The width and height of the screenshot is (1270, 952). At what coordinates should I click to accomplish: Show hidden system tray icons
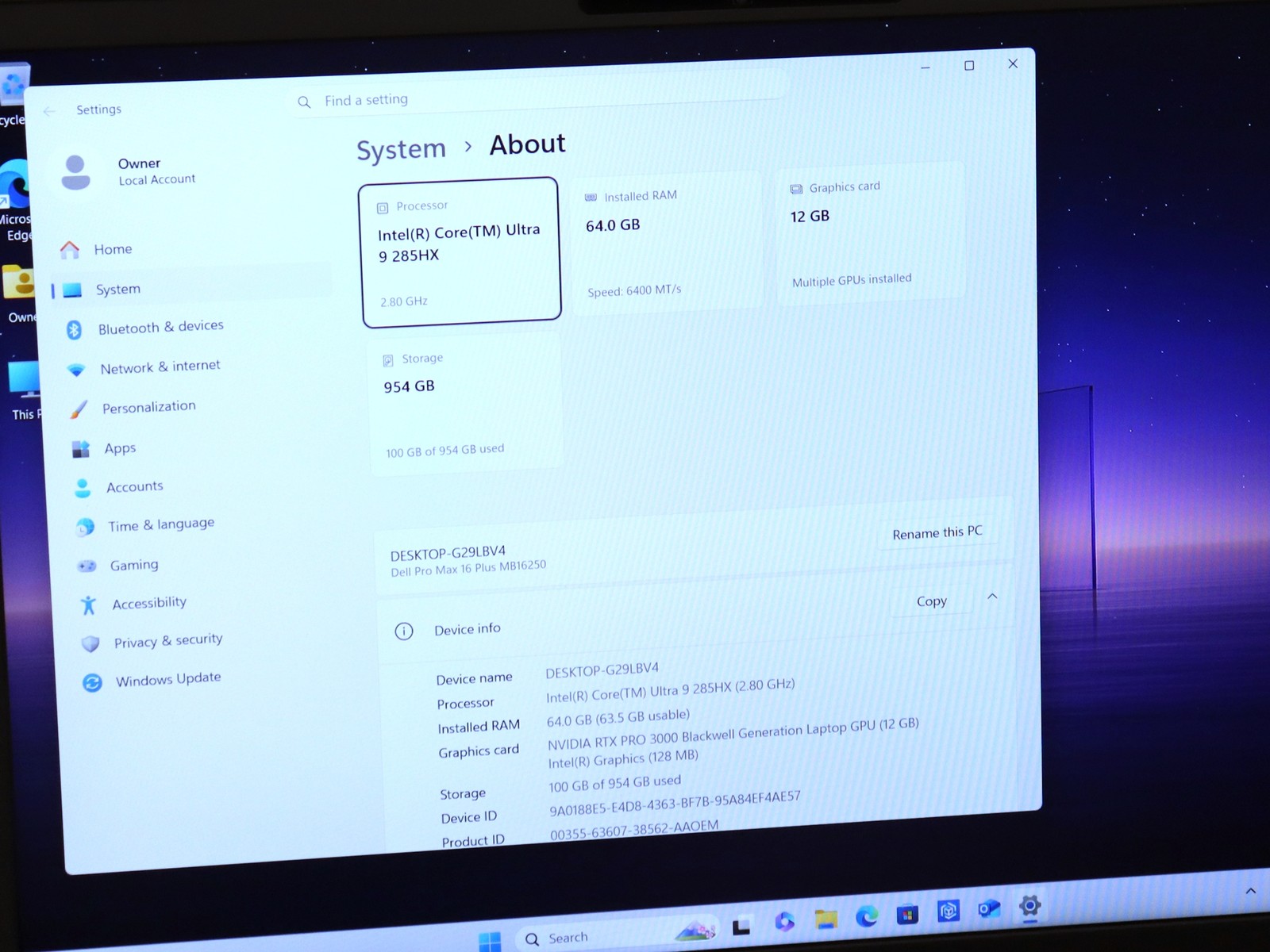1251,891
